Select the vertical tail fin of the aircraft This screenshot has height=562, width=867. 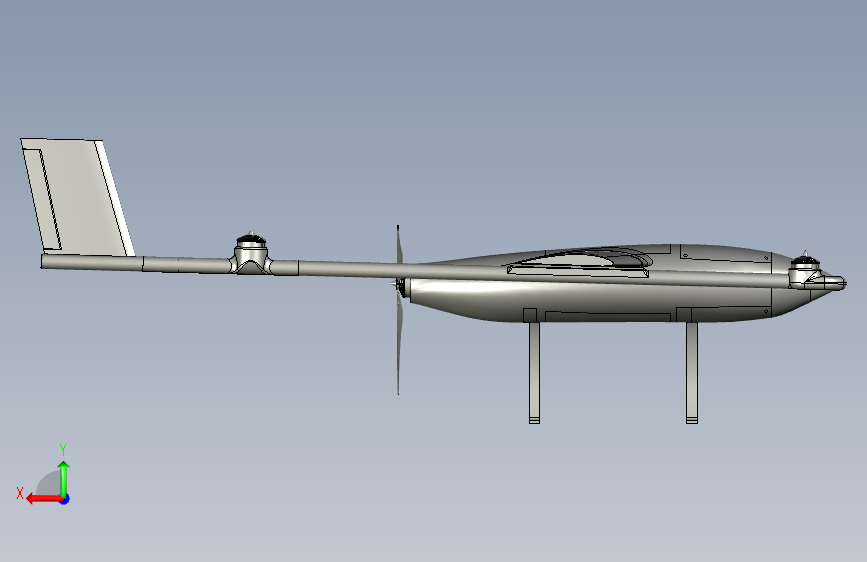pos(77,197)
